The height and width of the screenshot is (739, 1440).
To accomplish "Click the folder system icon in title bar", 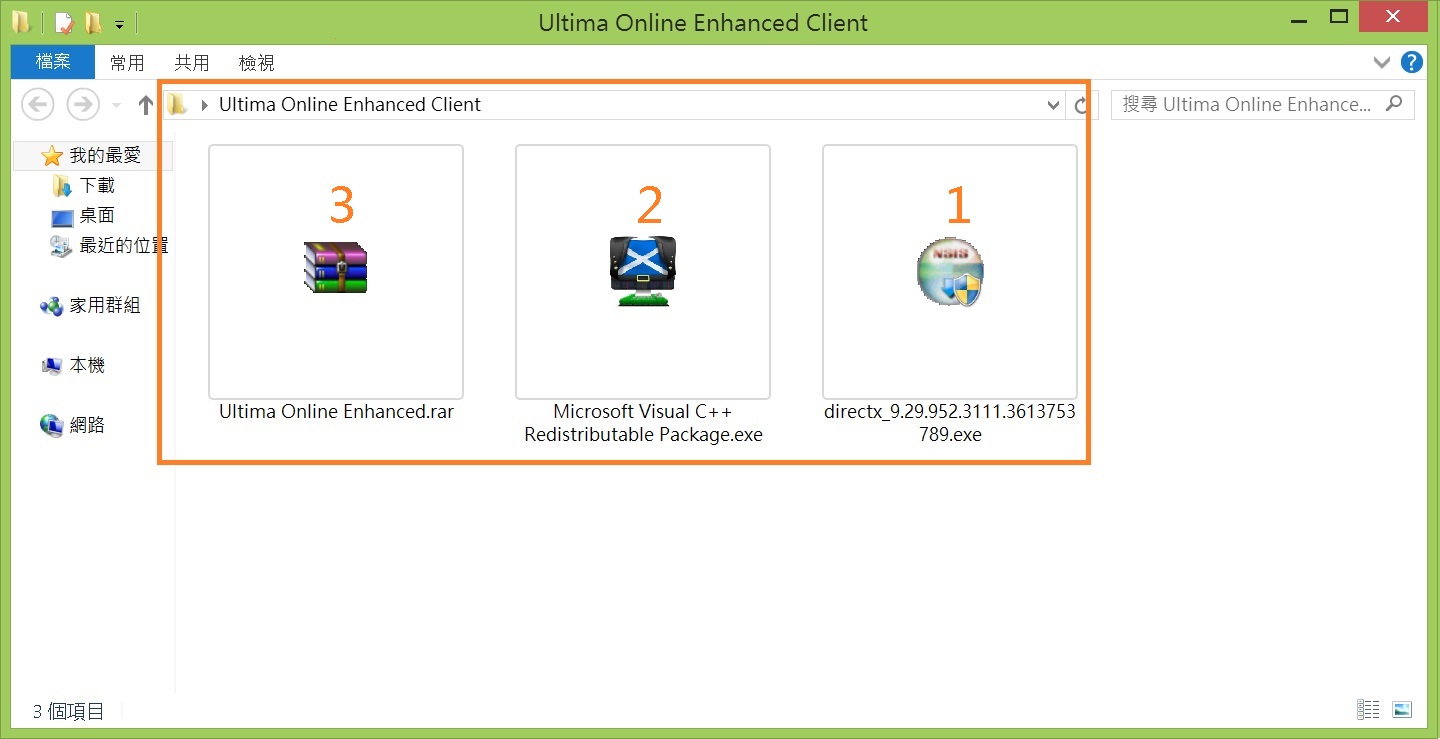I will pos(21,22).
